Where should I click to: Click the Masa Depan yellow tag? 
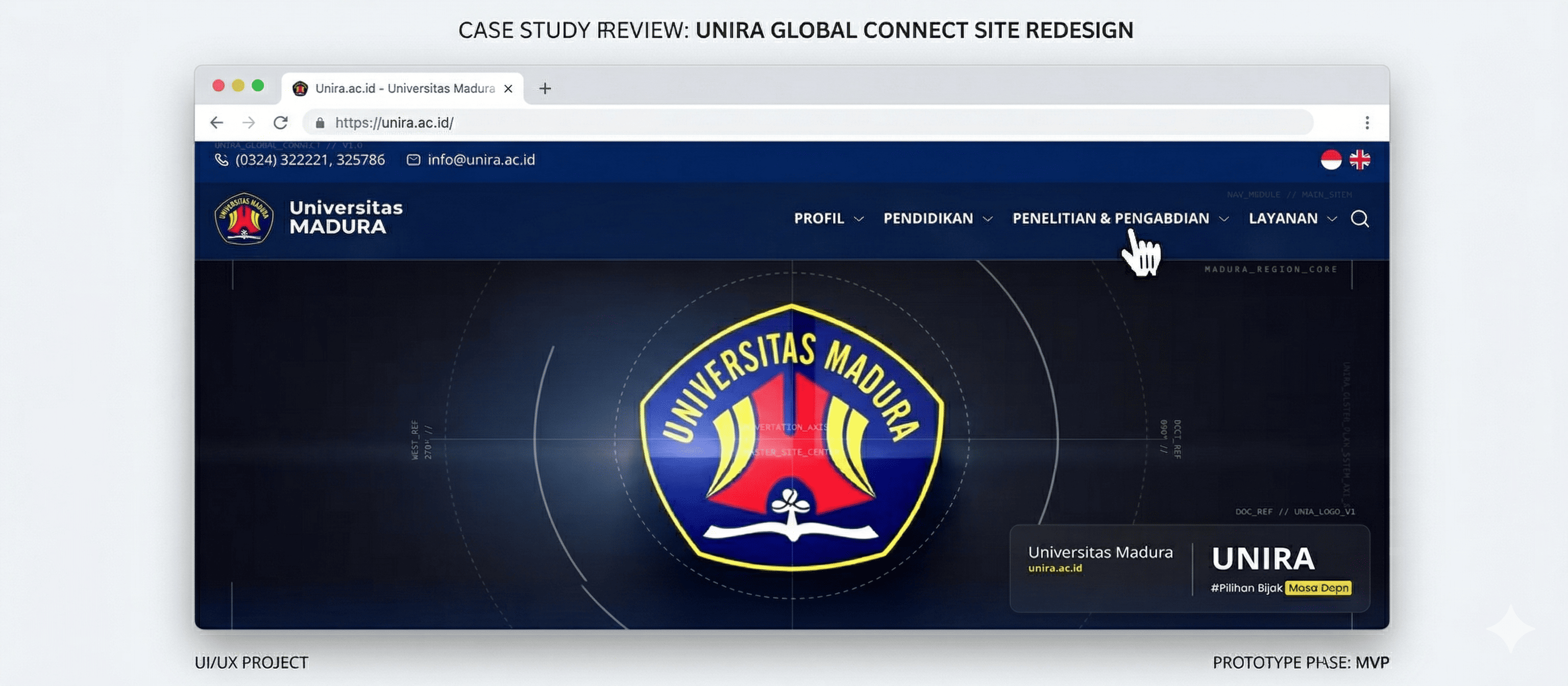click(x=1318, y=588)
